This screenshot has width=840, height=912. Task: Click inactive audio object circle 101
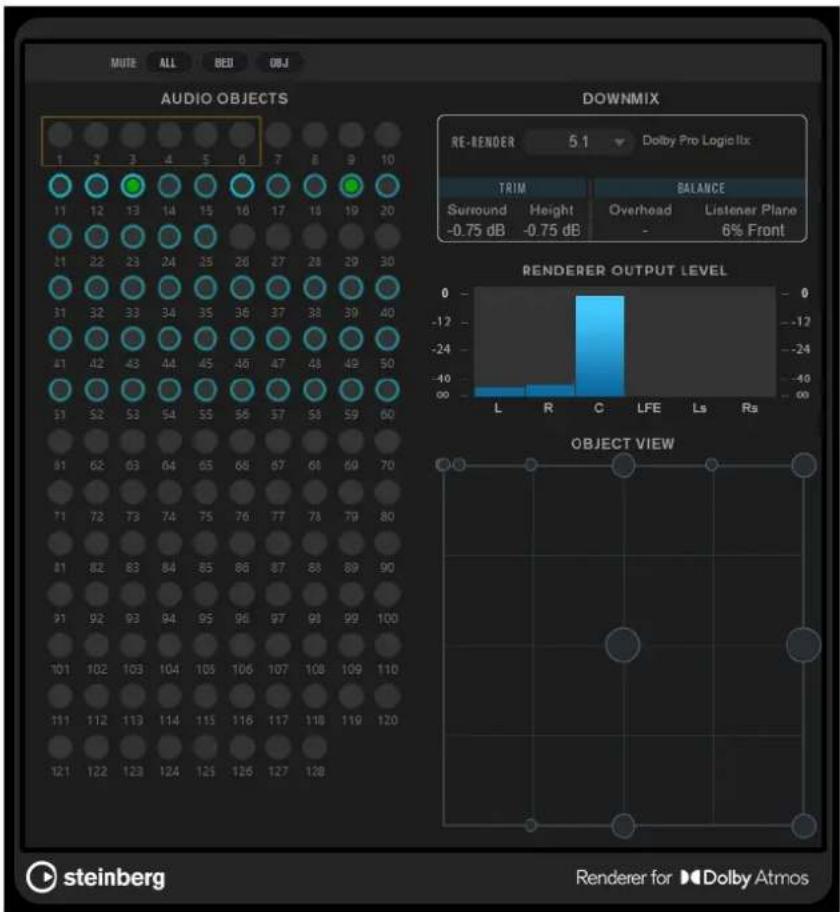click(x=60, y=645)
